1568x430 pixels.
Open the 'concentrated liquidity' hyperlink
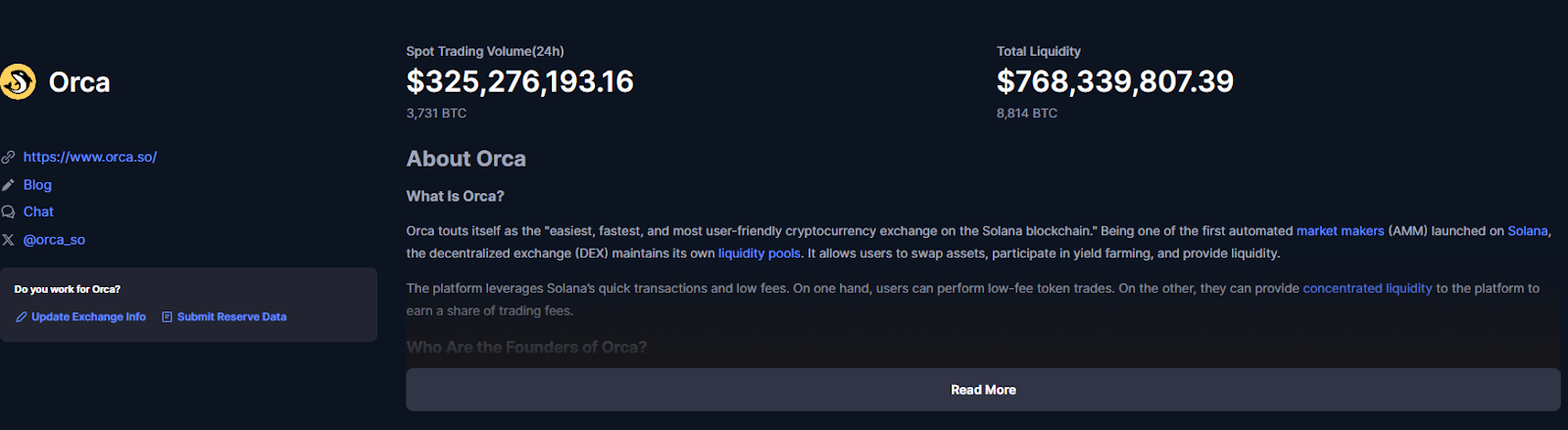tap(1367, 289)
